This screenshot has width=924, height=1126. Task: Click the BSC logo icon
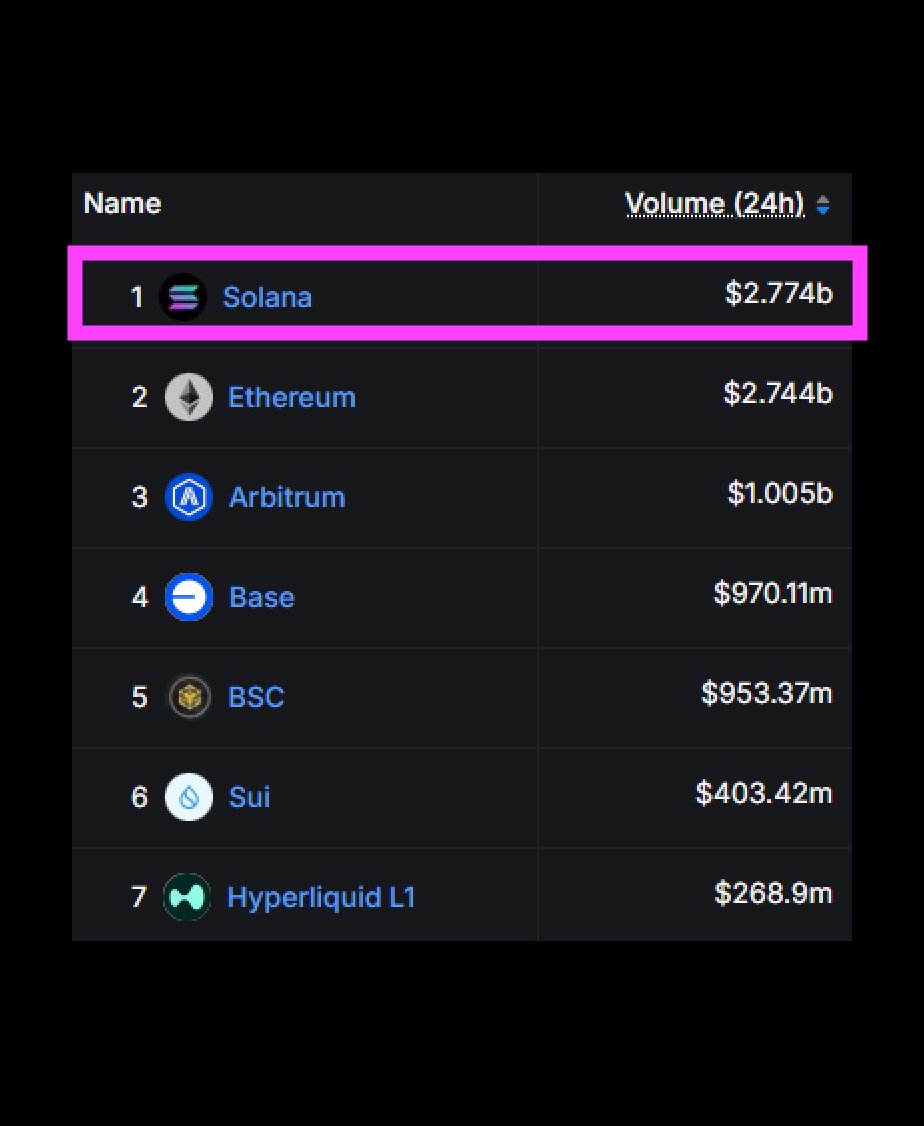(x=188, y=697)
